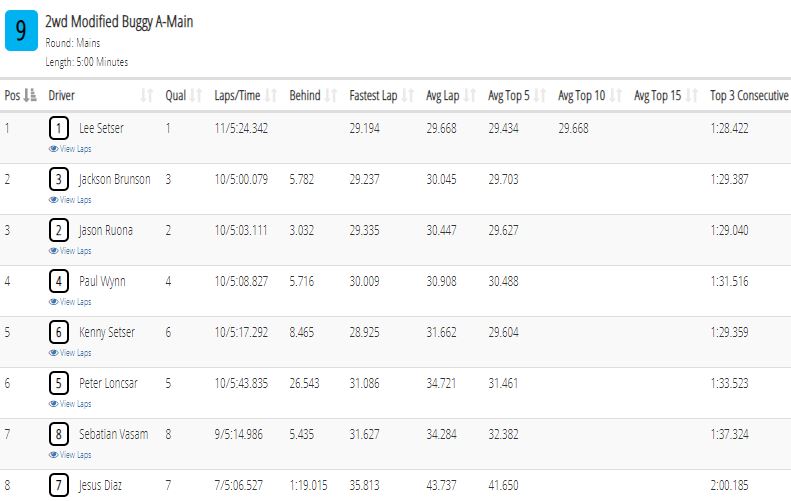View Laps for Sebatian Vasam

(70, 455)
